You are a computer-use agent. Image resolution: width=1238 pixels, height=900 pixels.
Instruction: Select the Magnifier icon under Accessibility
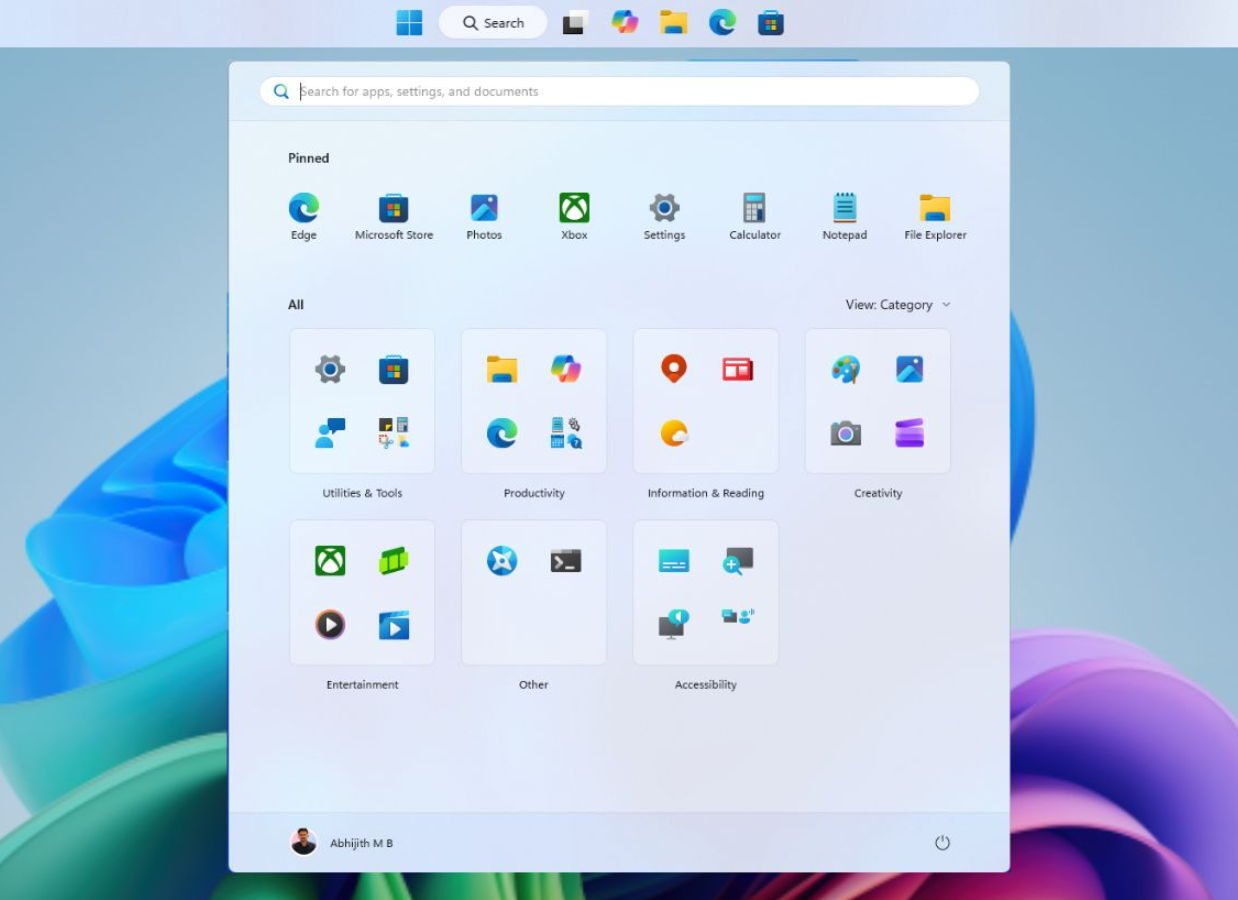tap(737, 560)
